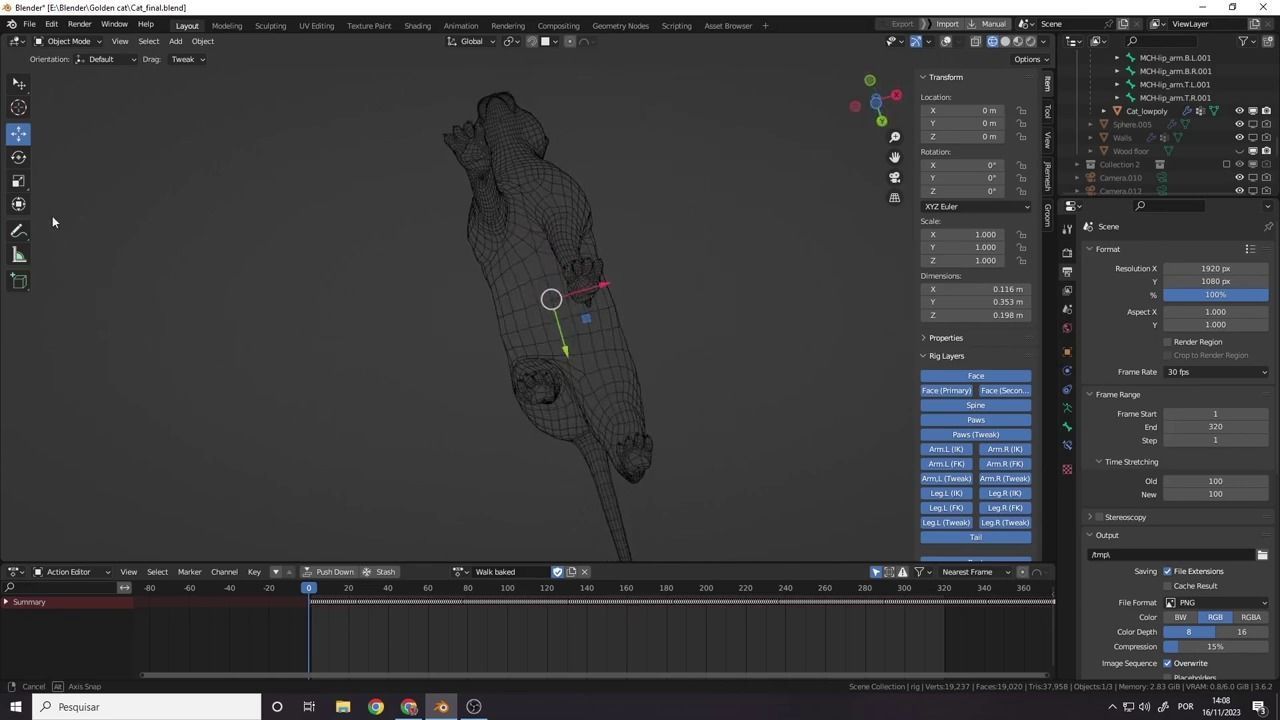This screenshot has width=1280, height=720.
Task: Select the Cursor tool in the viewport toolbar
Action: tap(19, 108)
